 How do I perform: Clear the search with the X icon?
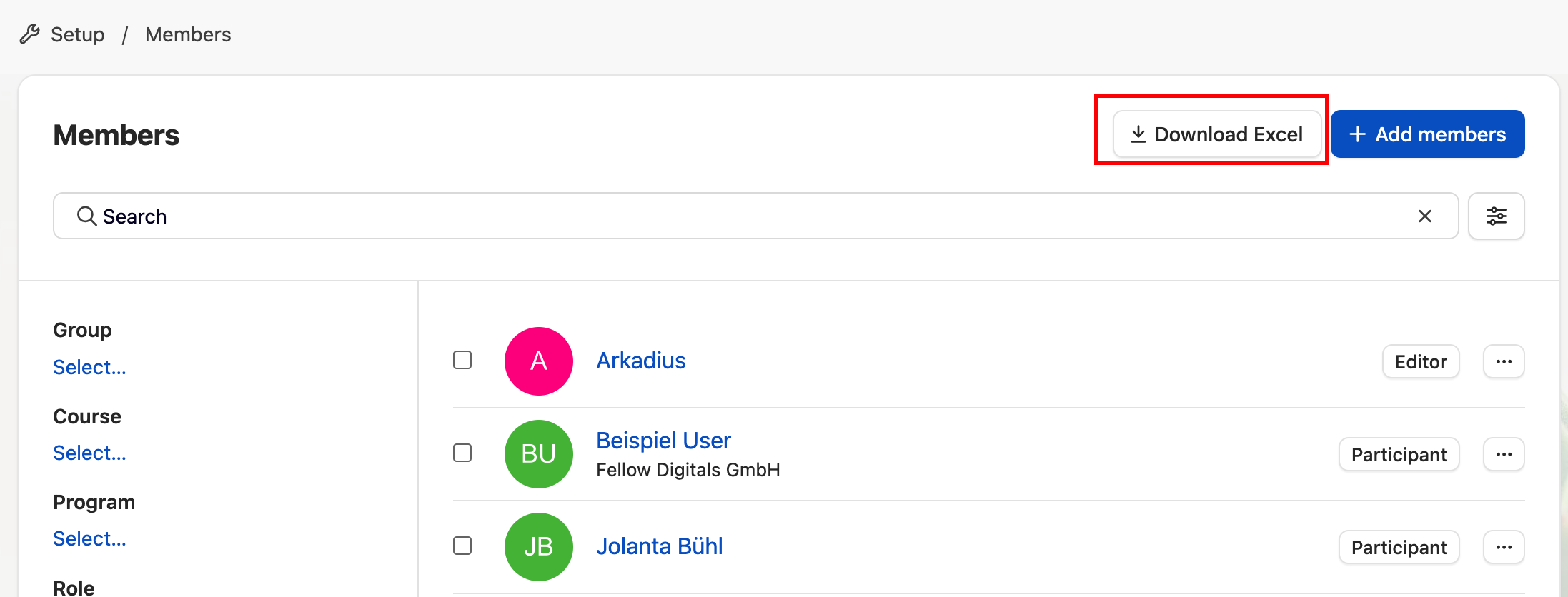[1424, 216]
